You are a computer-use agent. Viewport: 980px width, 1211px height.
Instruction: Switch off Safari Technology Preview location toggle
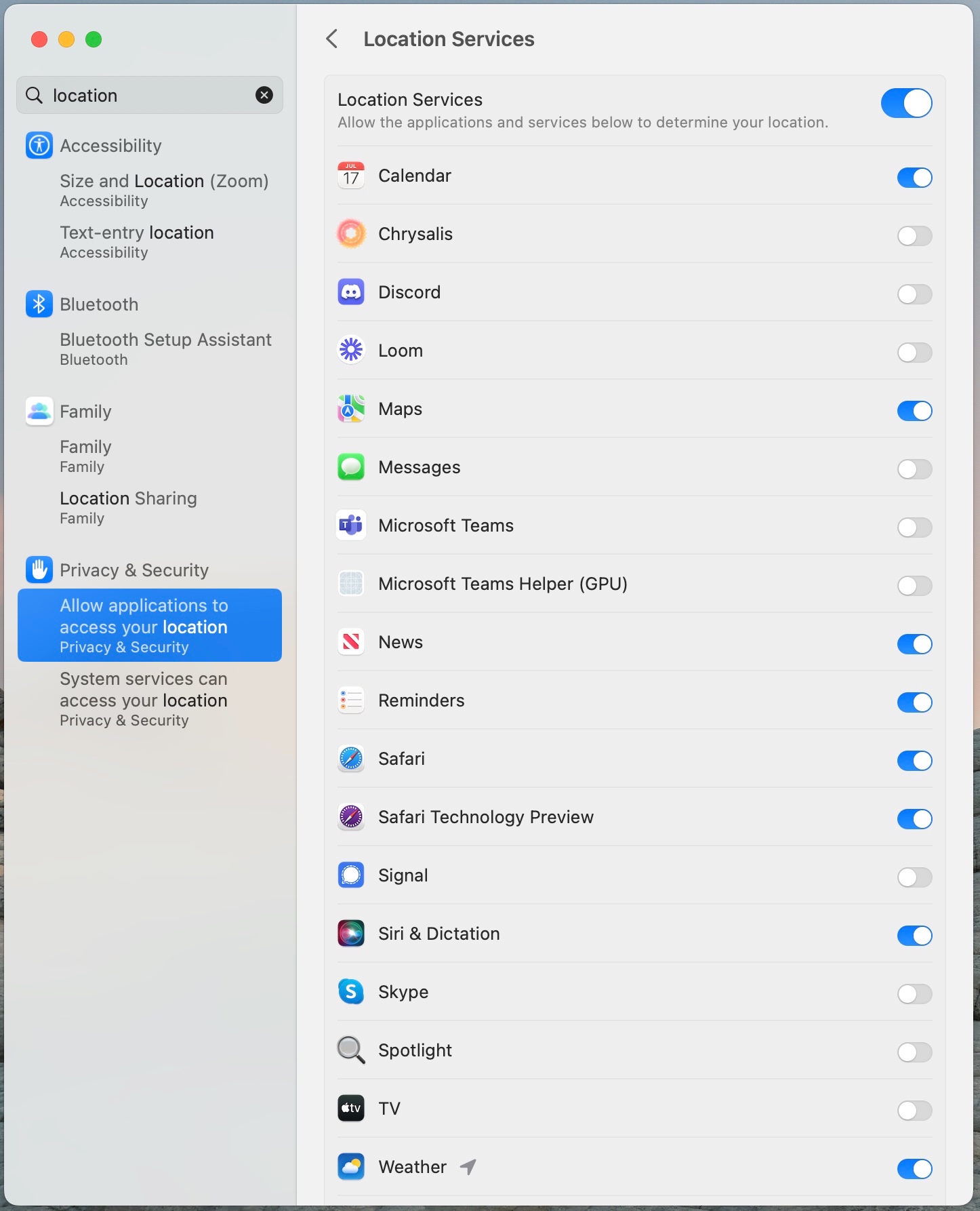point(915,819)
